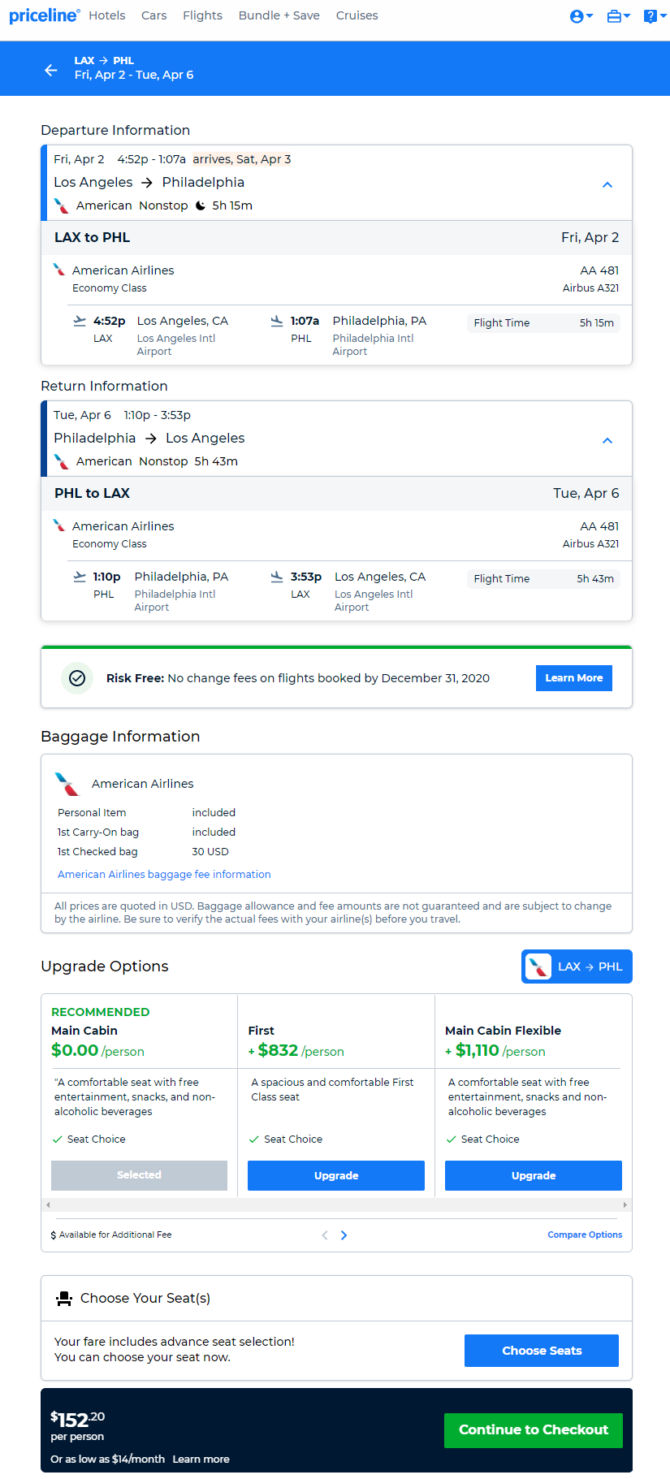Click Learn more about monthly payments

click(x=201, y=1459)
